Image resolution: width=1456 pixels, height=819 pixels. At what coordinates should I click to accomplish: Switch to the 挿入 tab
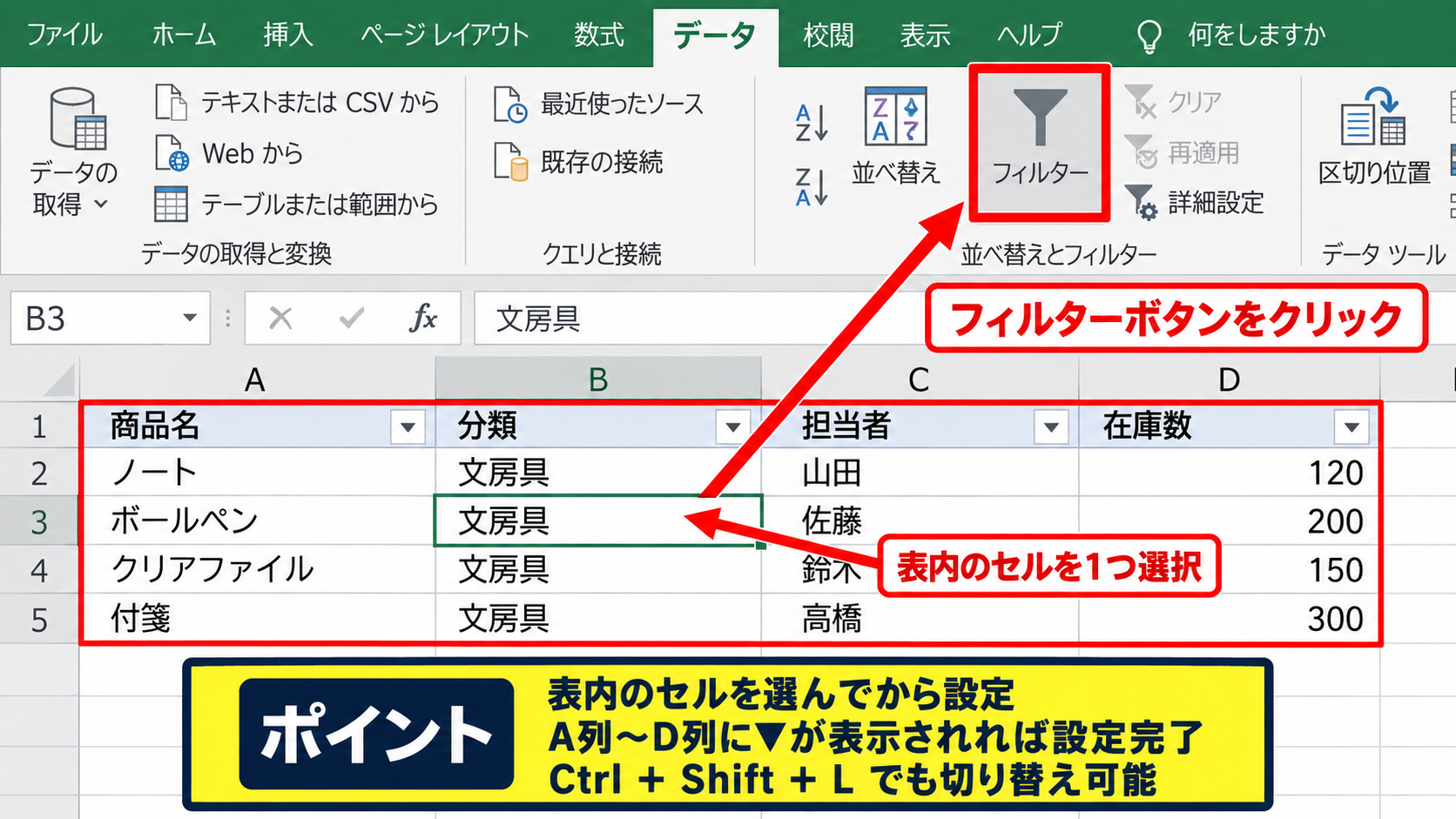pyautogui.click(x=288, y=35)
